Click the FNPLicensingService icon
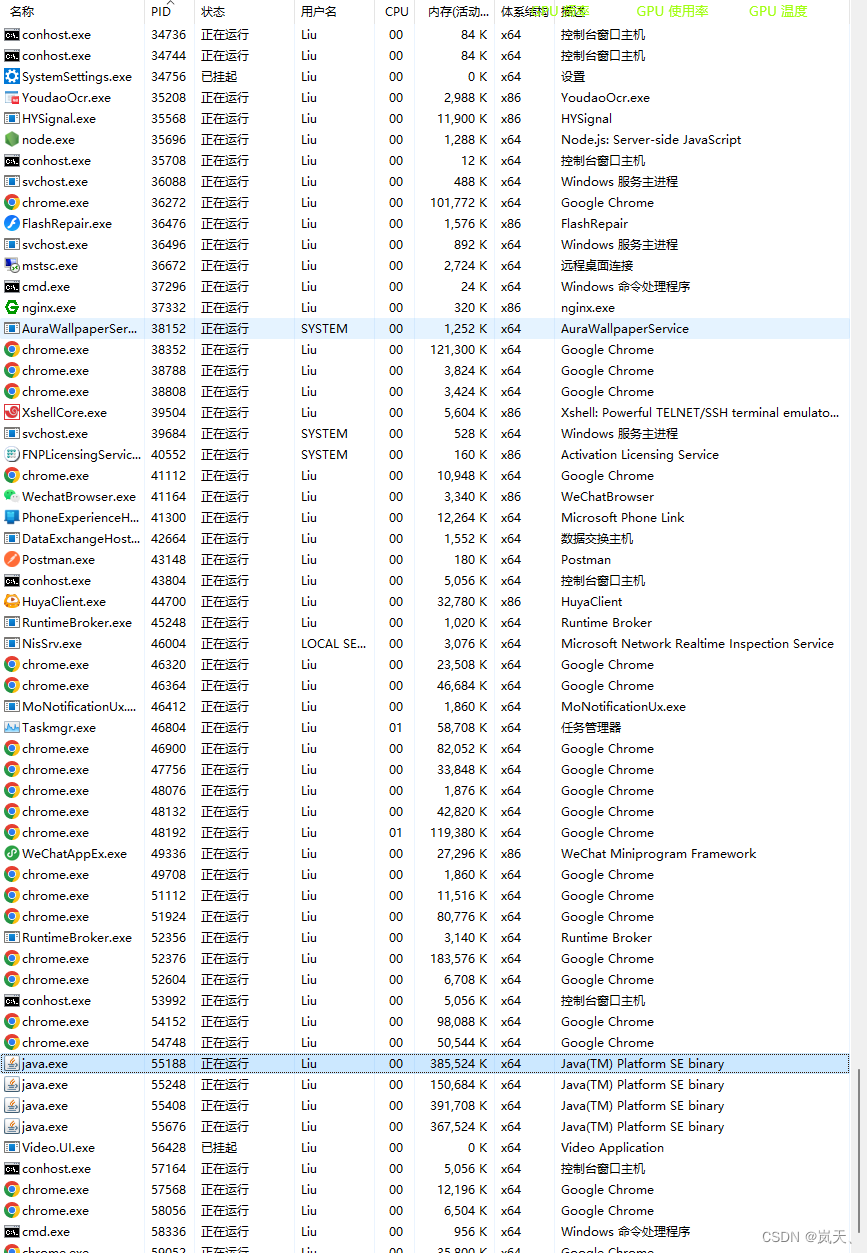The image size is (867, 1253). (12, 455)
